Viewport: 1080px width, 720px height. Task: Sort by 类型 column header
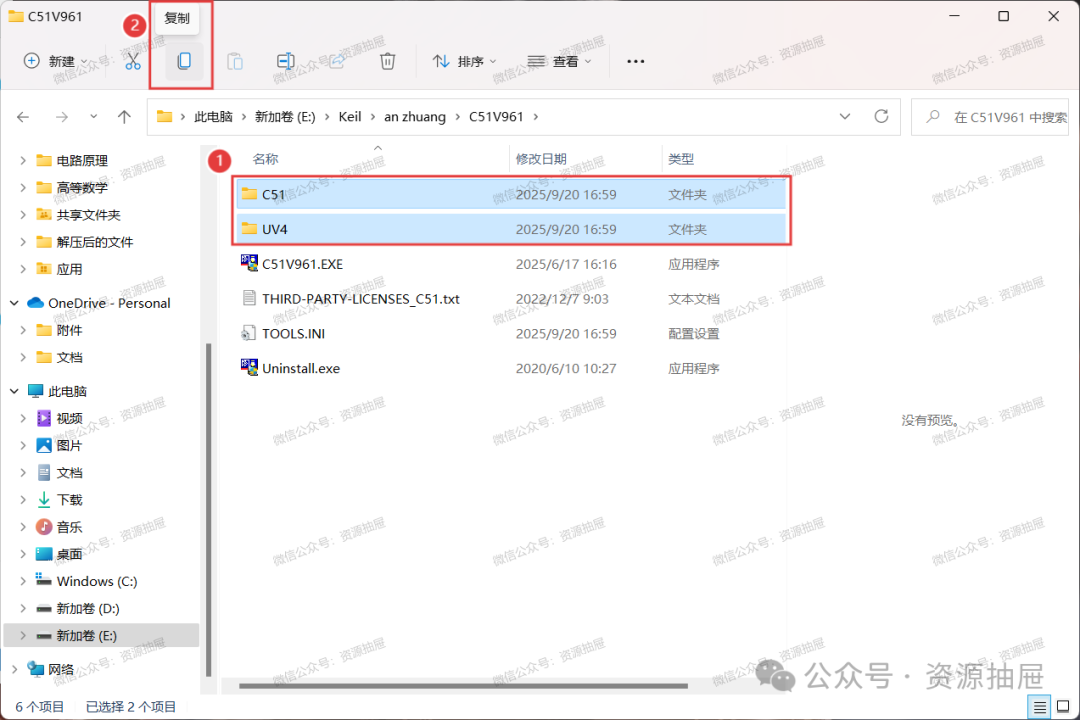coord(681,159)
